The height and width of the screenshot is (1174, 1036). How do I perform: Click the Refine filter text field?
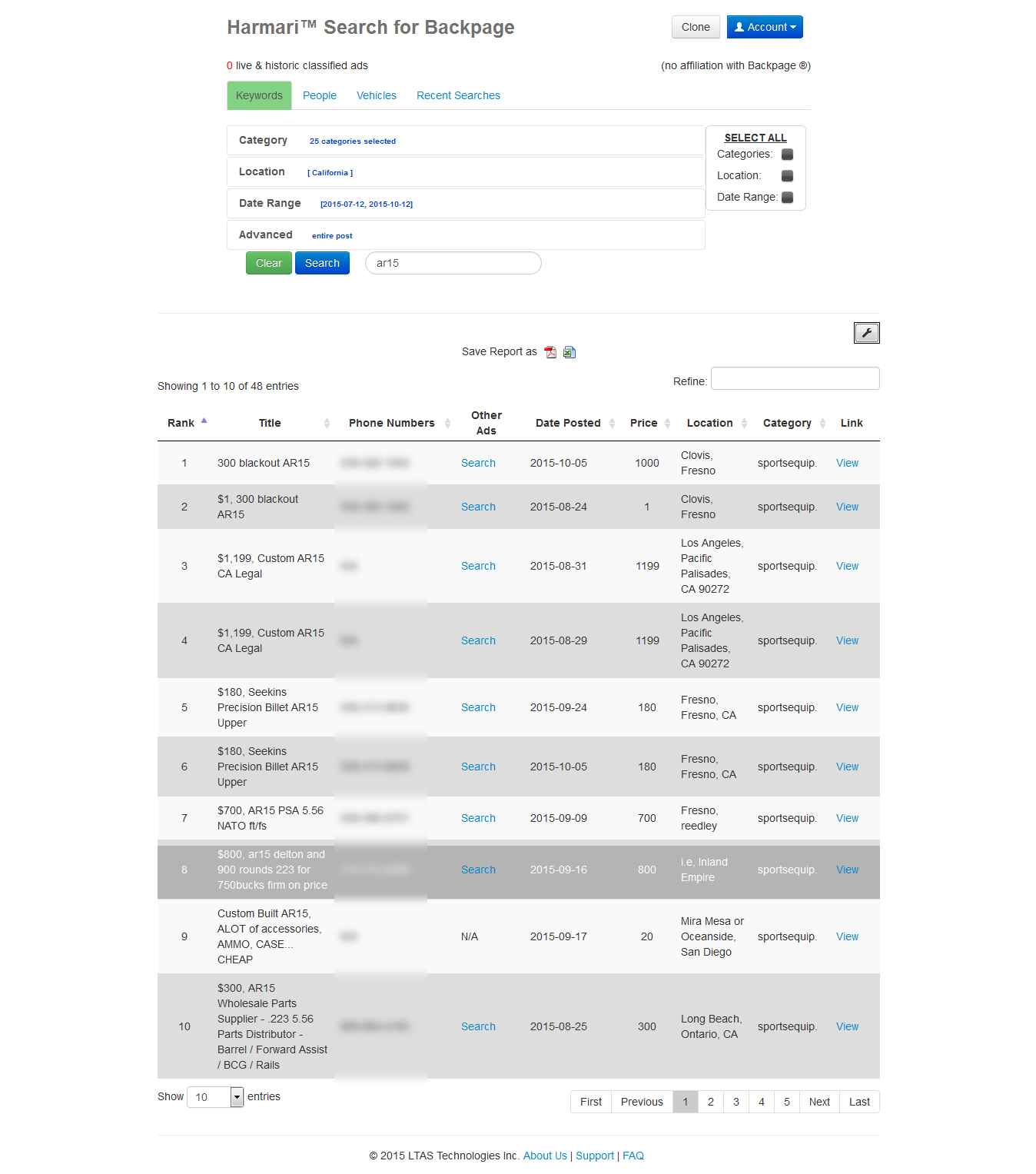pyautogui.click(x=795, y=378)
